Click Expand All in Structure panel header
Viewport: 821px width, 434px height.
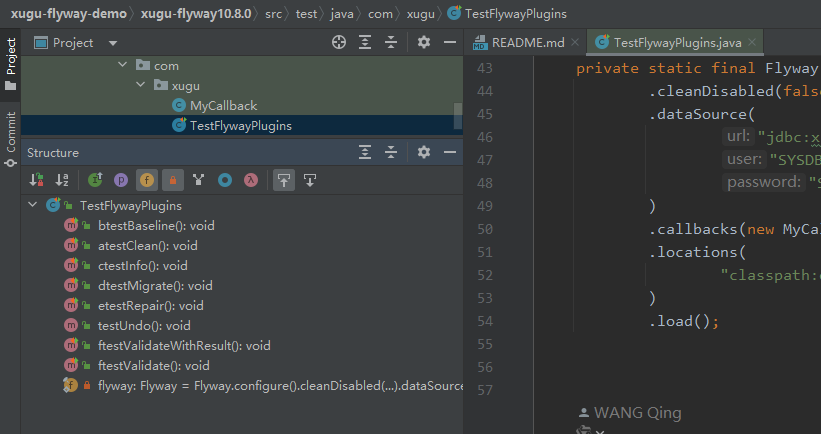(x=365, y=152)
